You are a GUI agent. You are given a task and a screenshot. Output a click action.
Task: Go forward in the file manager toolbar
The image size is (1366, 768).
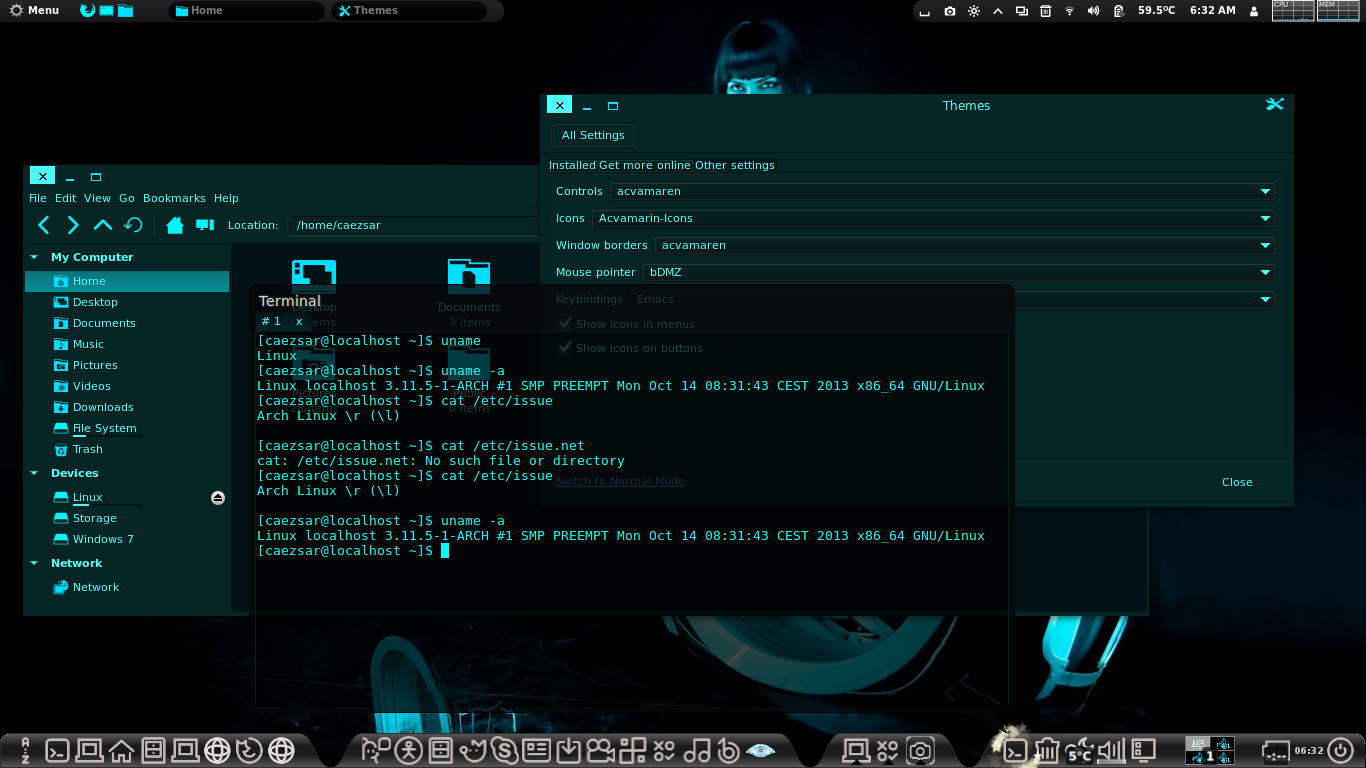72,225
